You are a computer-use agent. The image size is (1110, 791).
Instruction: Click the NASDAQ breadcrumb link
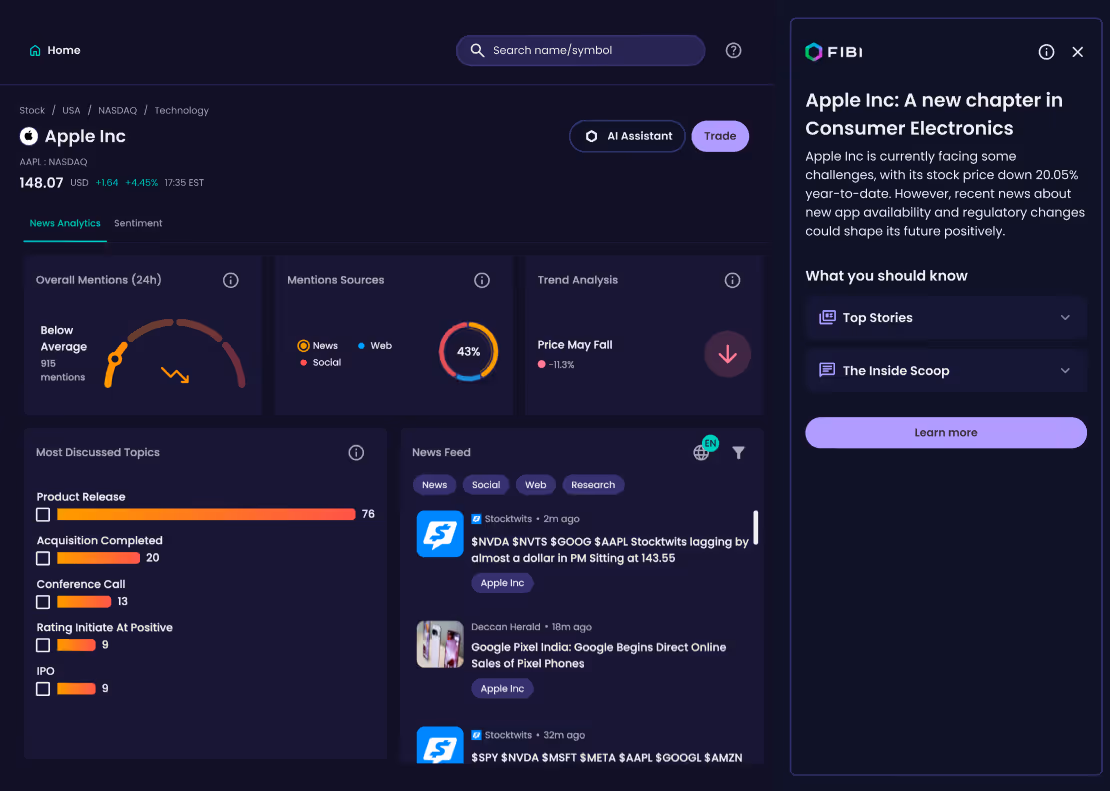click(118, 110)
